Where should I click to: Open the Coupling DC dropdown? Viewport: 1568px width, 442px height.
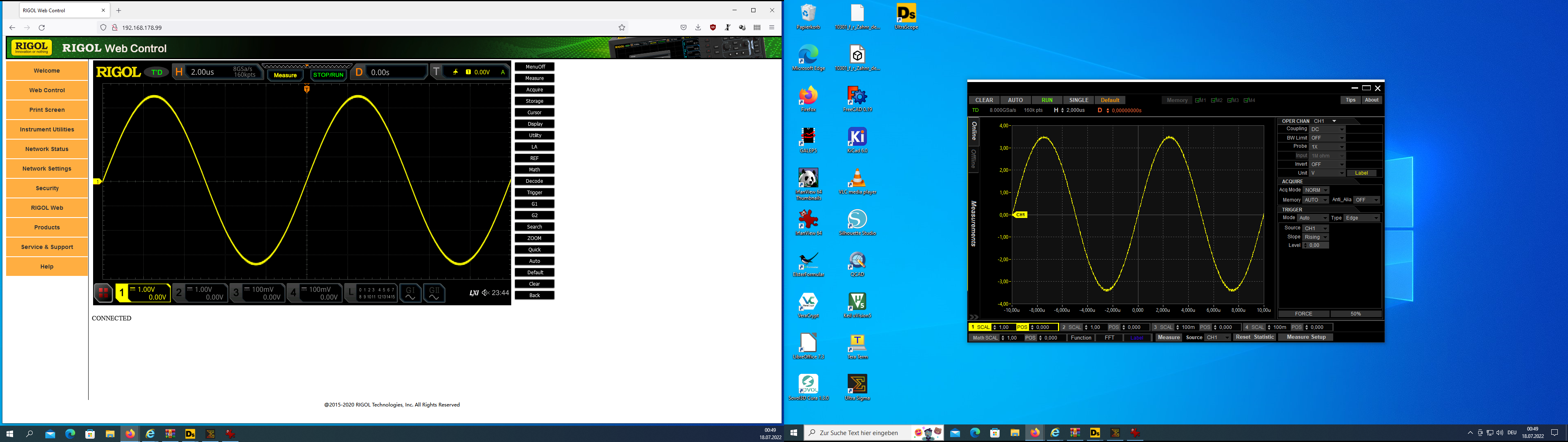[x=1327, y=129]
